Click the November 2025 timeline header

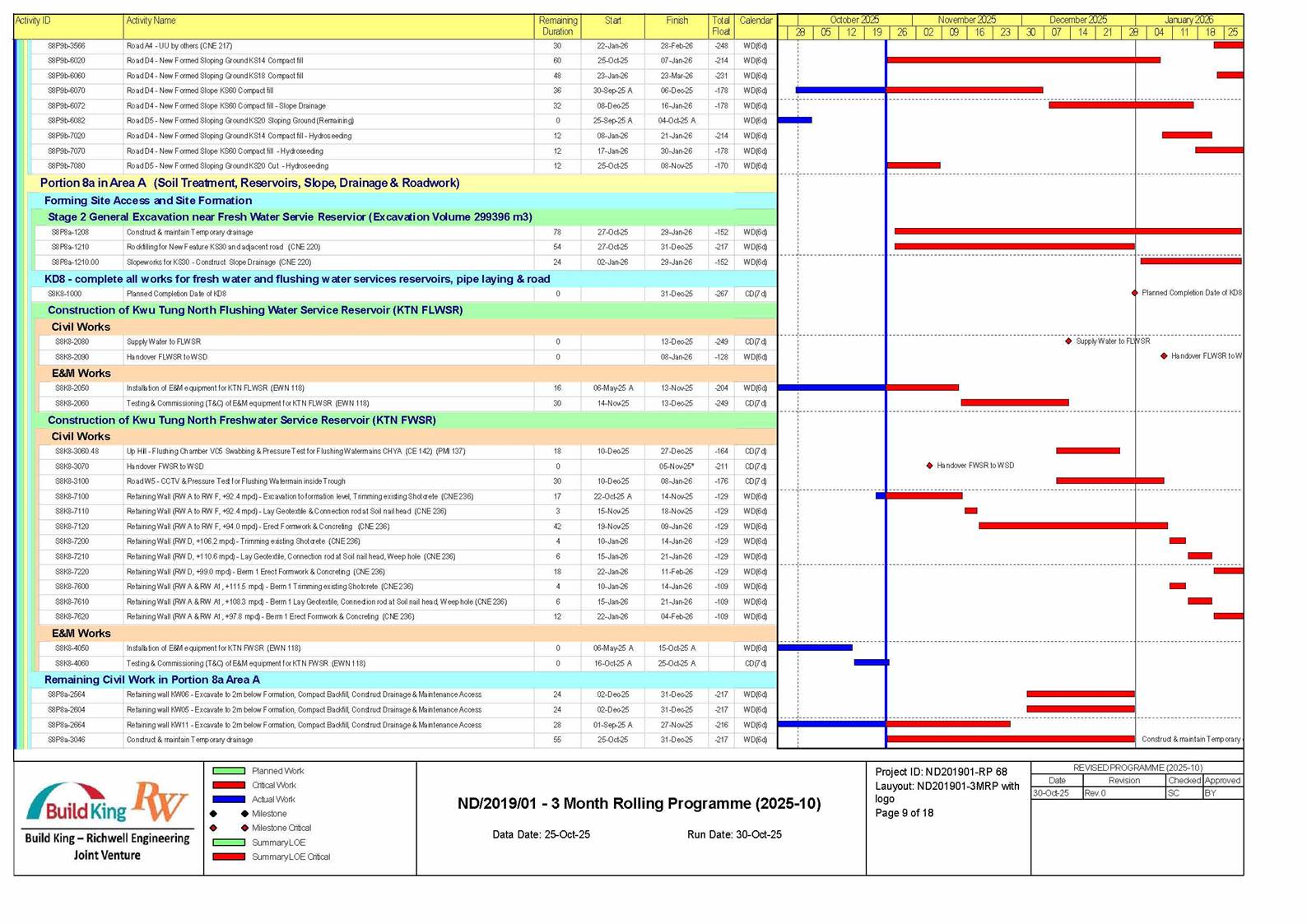966,20
